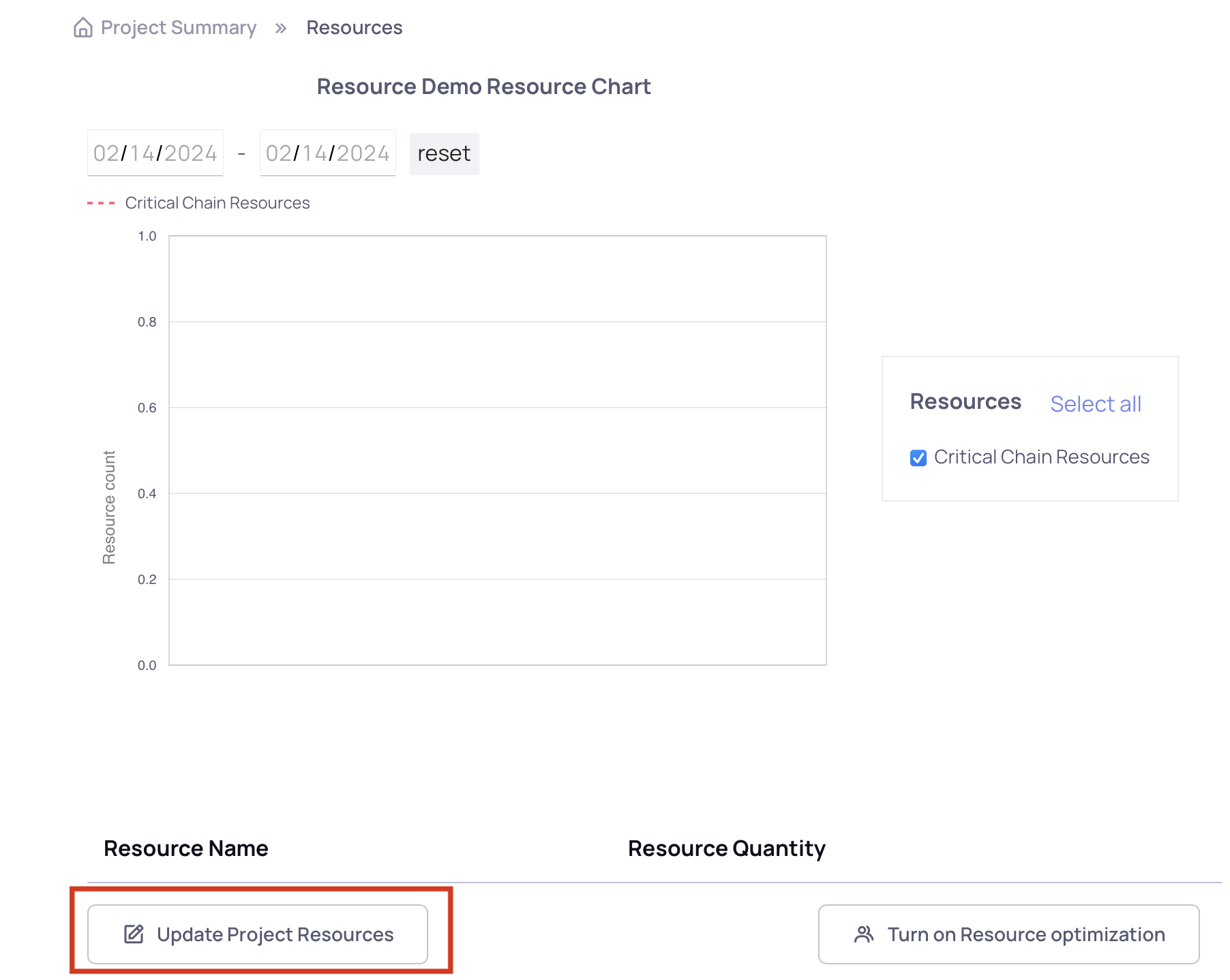The height and width of the screenshot is (980, 1230).
Task: Click the 1.0 y-axis tick label
Action: [x=147, y=236]
